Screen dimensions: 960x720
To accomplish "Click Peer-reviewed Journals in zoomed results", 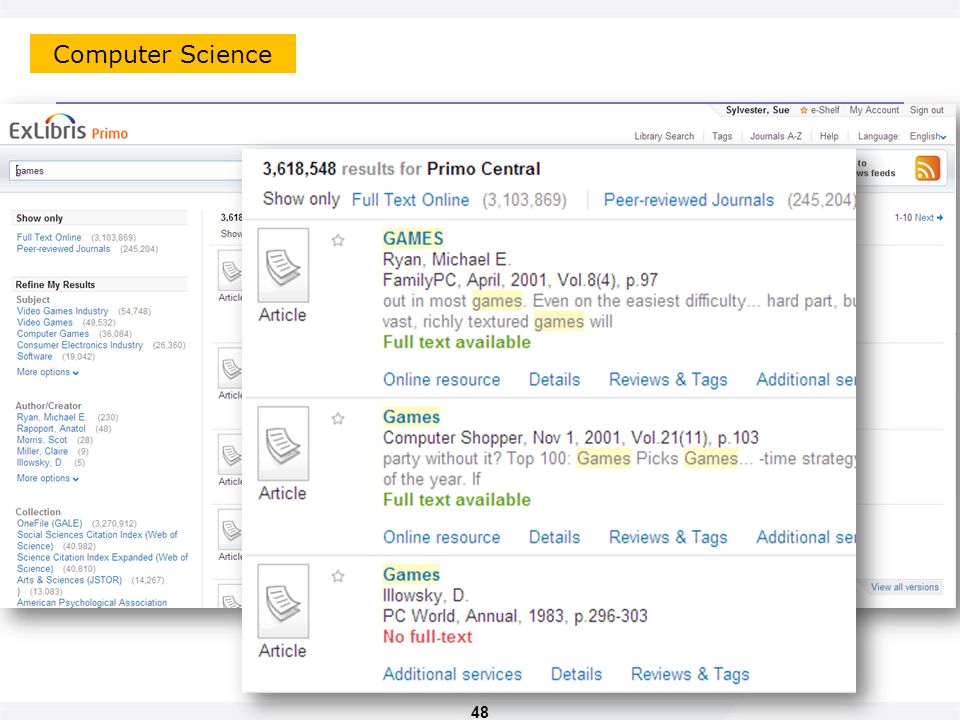I will [x=689, y=200].
